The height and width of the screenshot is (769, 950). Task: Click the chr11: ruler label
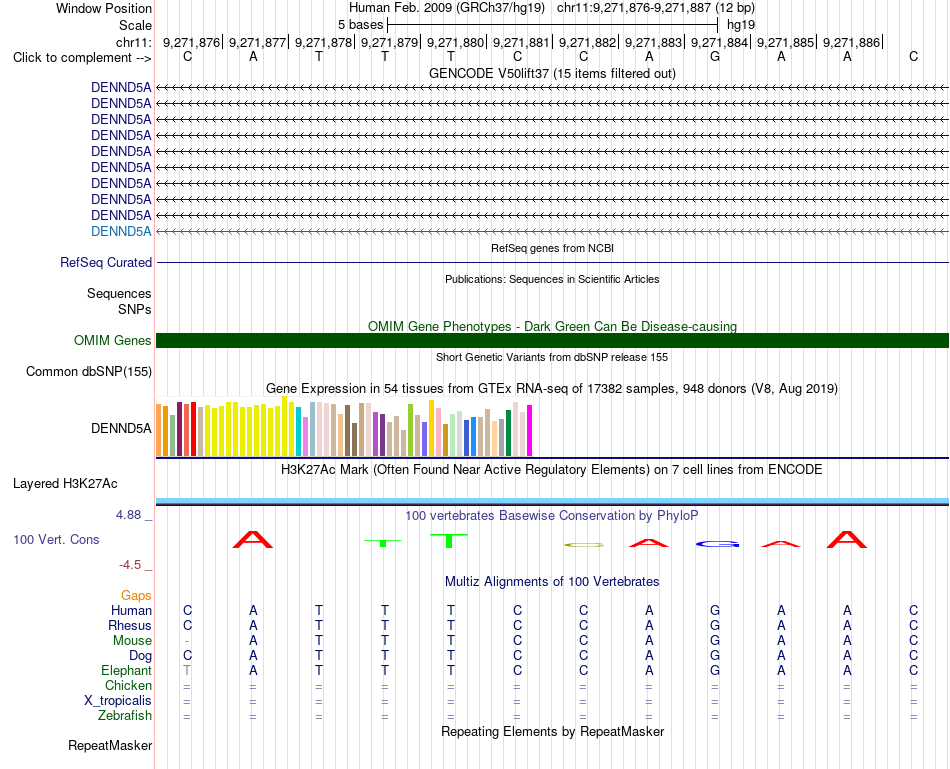click(134, 42)
